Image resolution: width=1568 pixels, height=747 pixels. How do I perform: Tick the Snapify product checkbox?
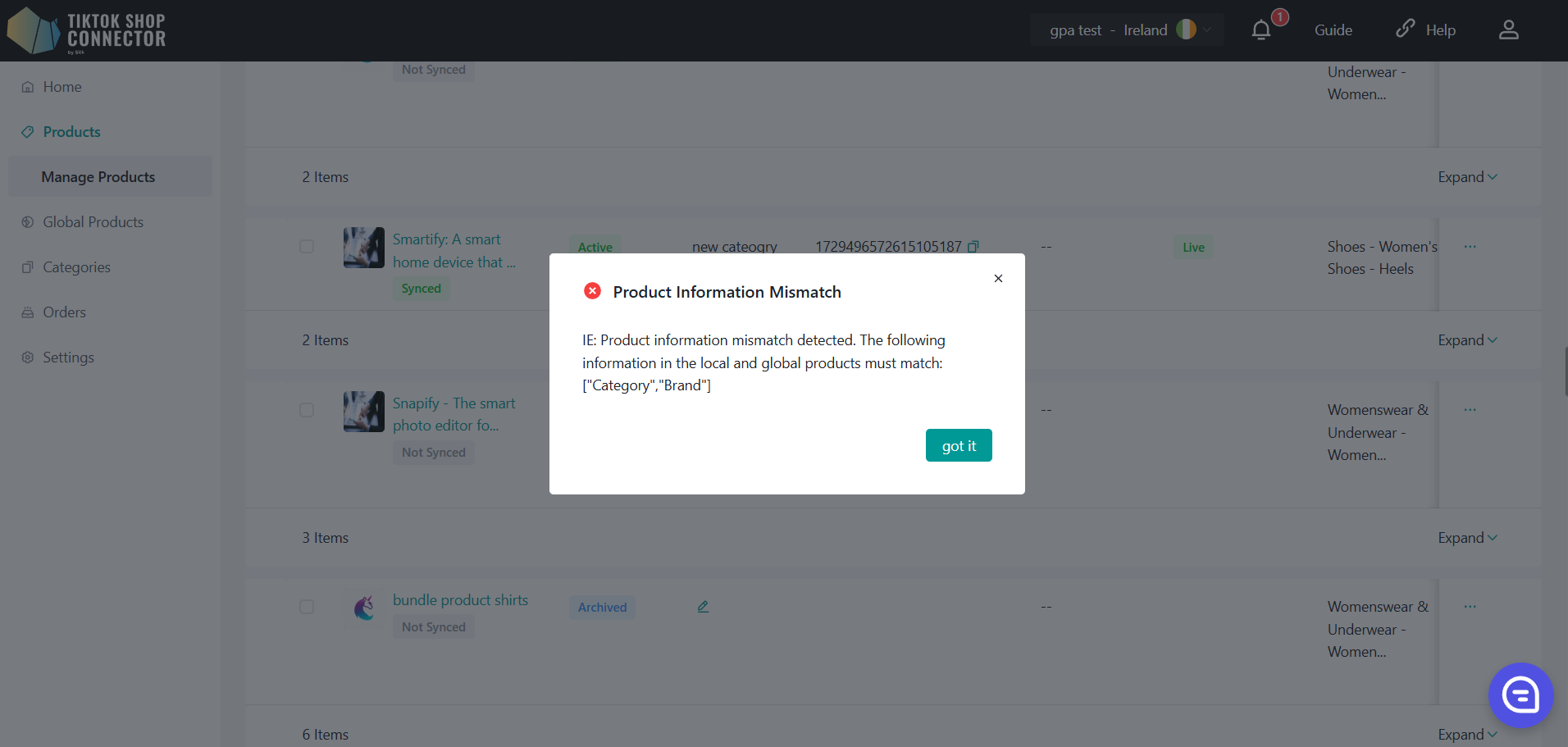point(307,410)
